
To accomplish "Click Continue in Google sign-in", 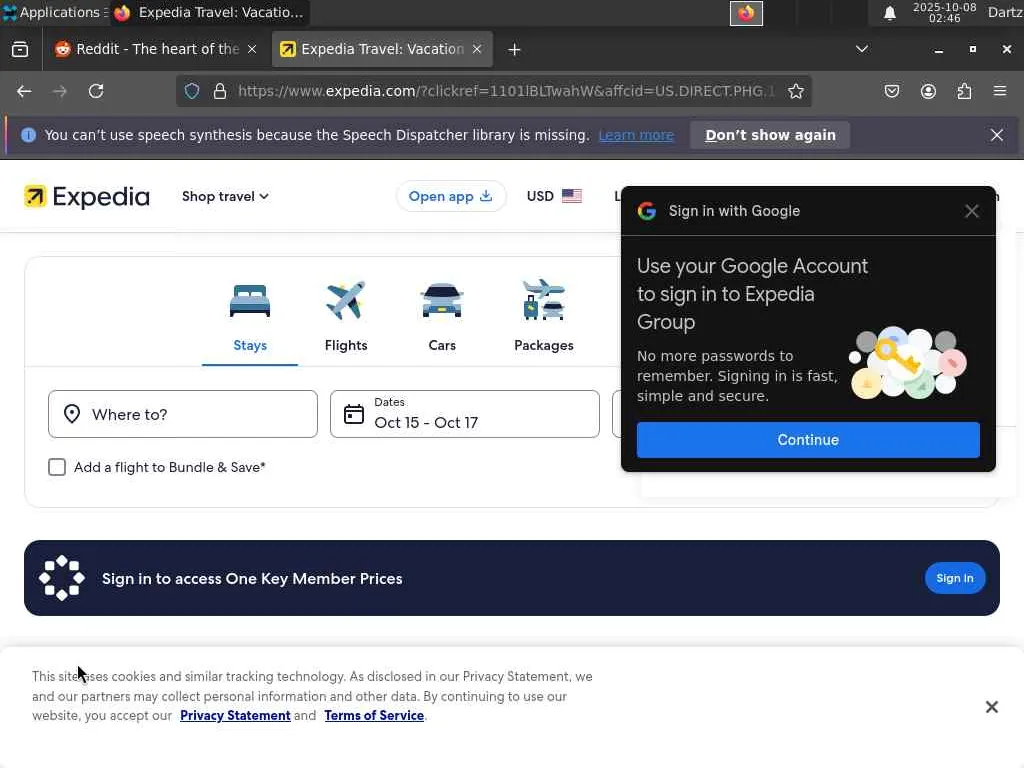I will (808, 440).
